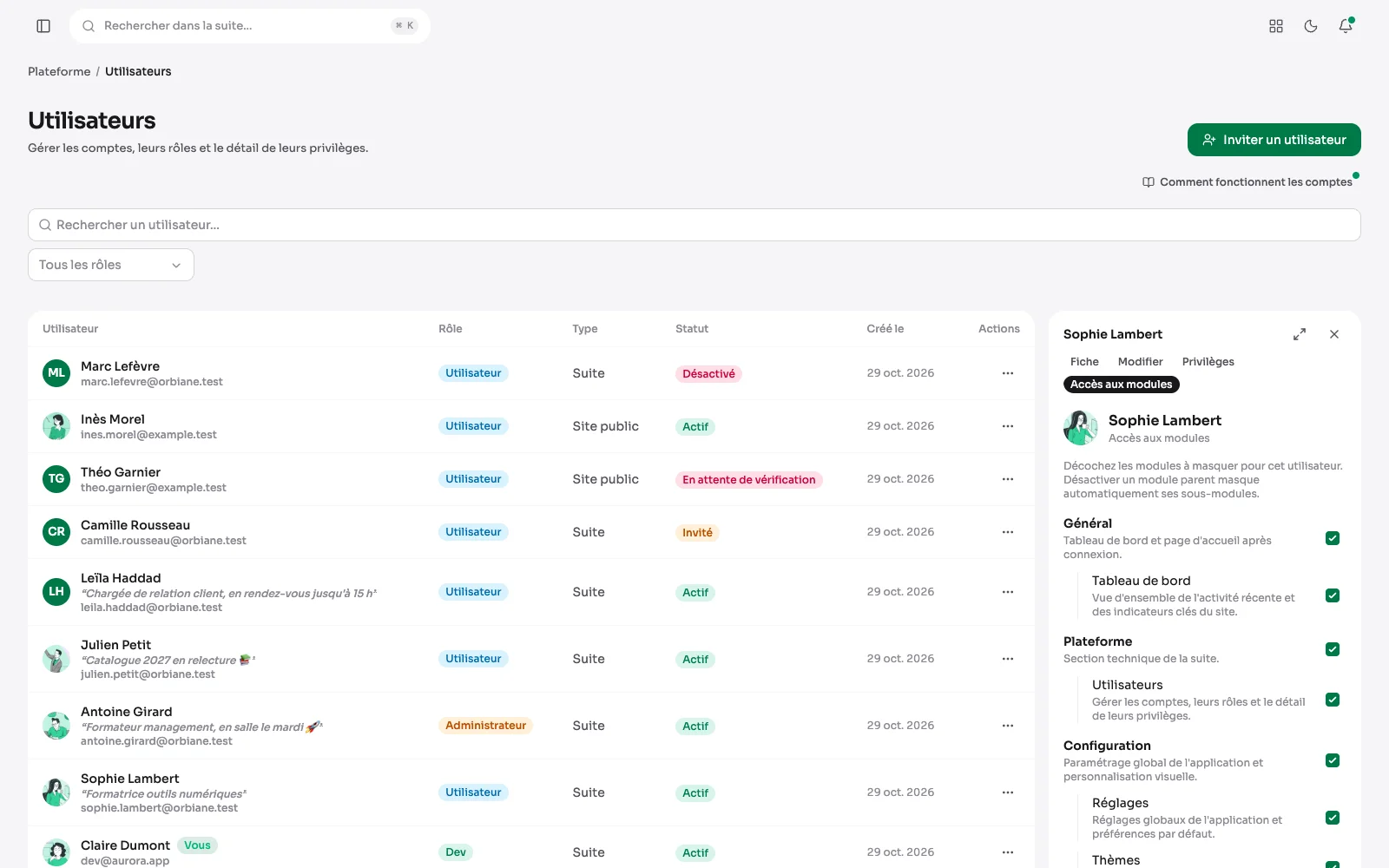Open Comment fonctionnent les comptes link
This screenshot has height=868, width=1389.
click(1247, 182)
